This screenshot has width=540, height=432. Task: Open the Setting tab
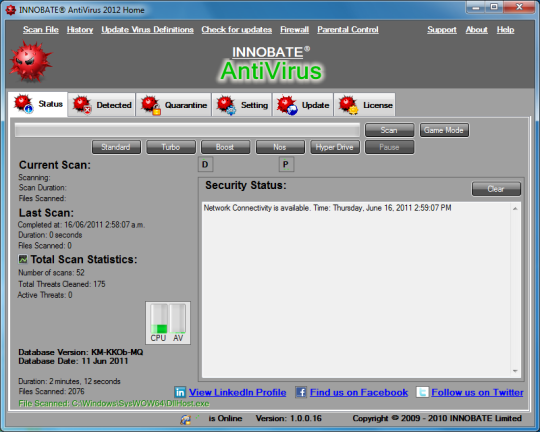[x=242, y=105]
